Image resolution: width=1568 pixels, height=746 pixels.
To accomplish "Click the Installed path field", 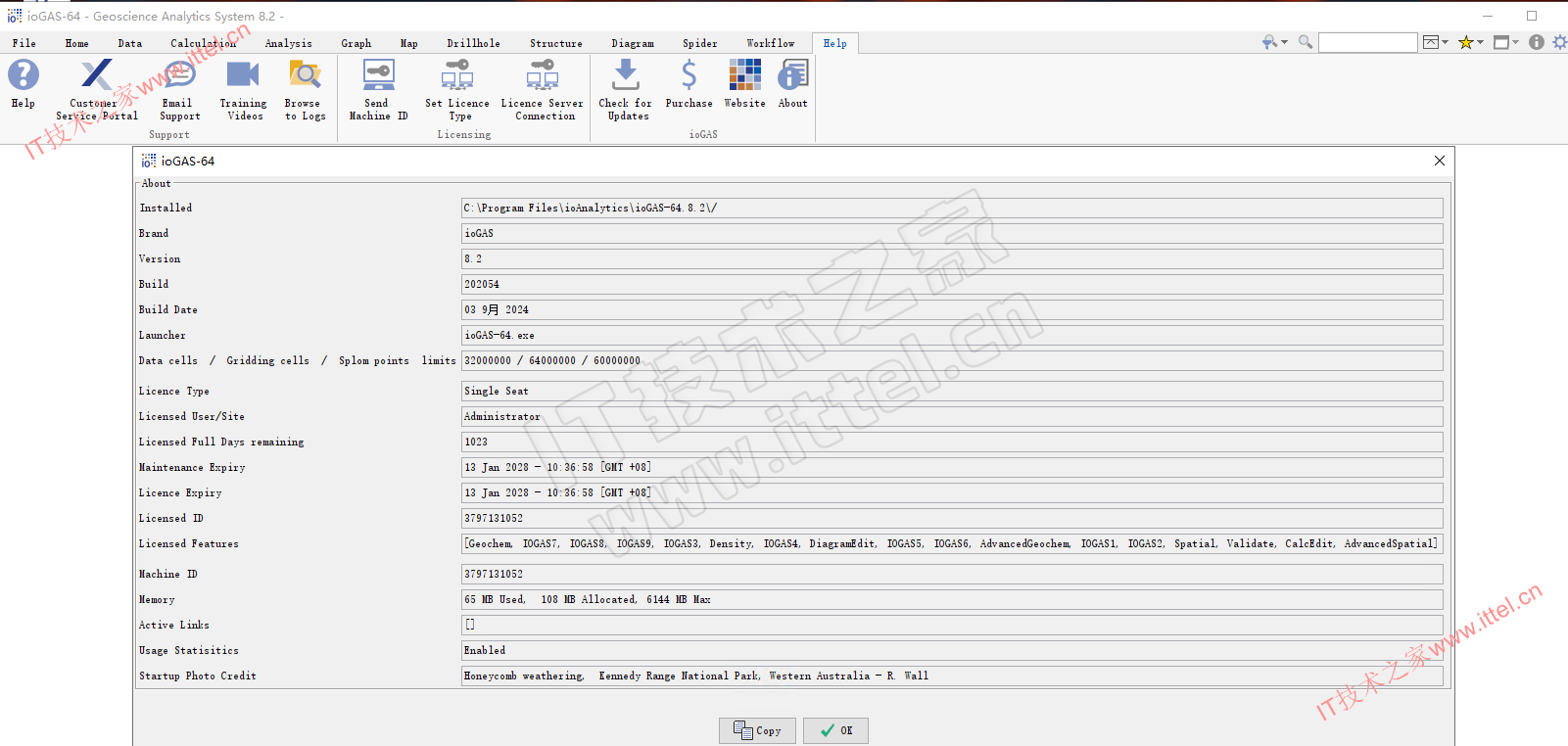I will pos(952,208).
